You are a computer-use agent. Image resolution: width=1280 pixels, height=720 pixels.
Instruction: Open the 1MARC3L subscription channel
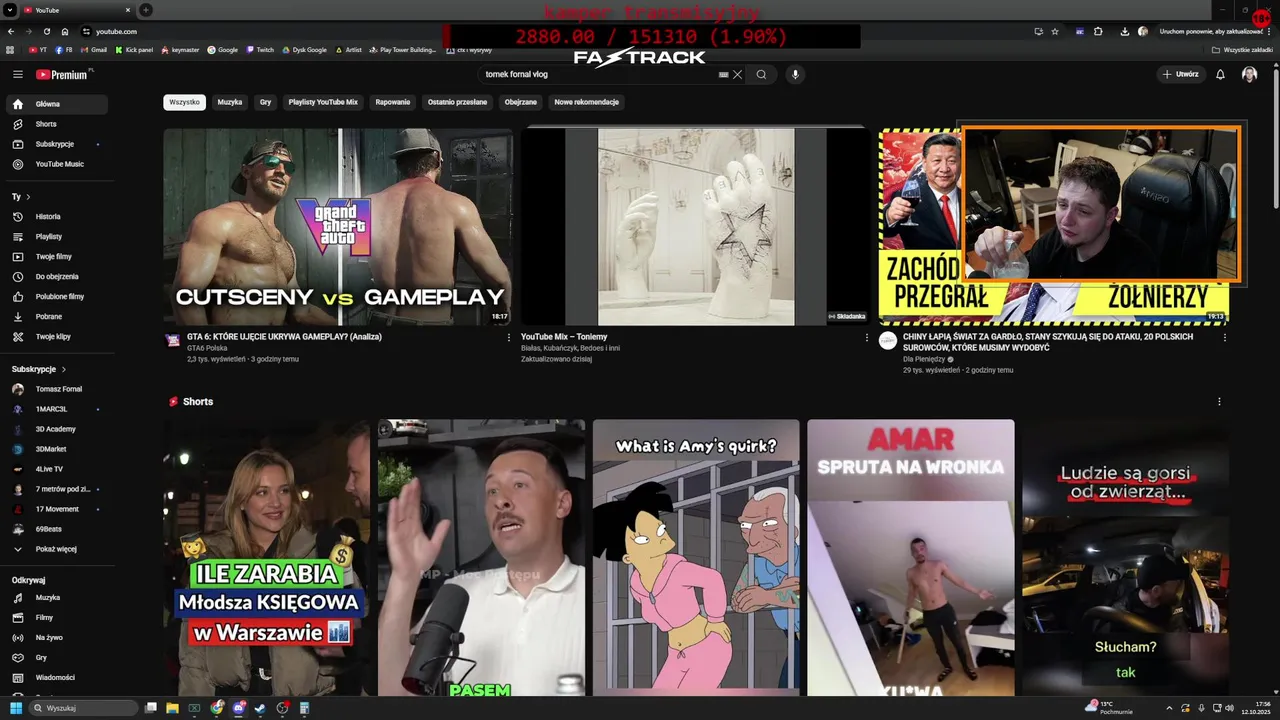click(x=56, y=409)
